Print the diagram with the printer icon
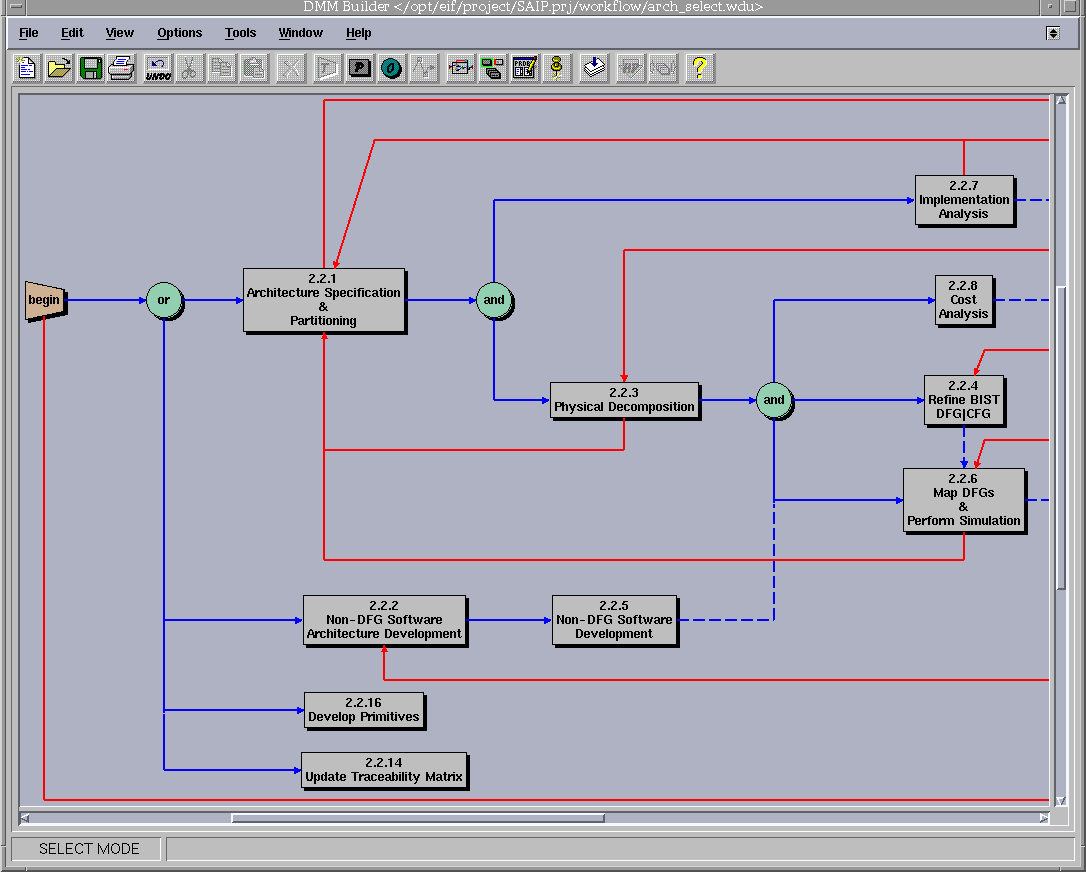This screenshot has height=872, width=1086. click(122, 68)
